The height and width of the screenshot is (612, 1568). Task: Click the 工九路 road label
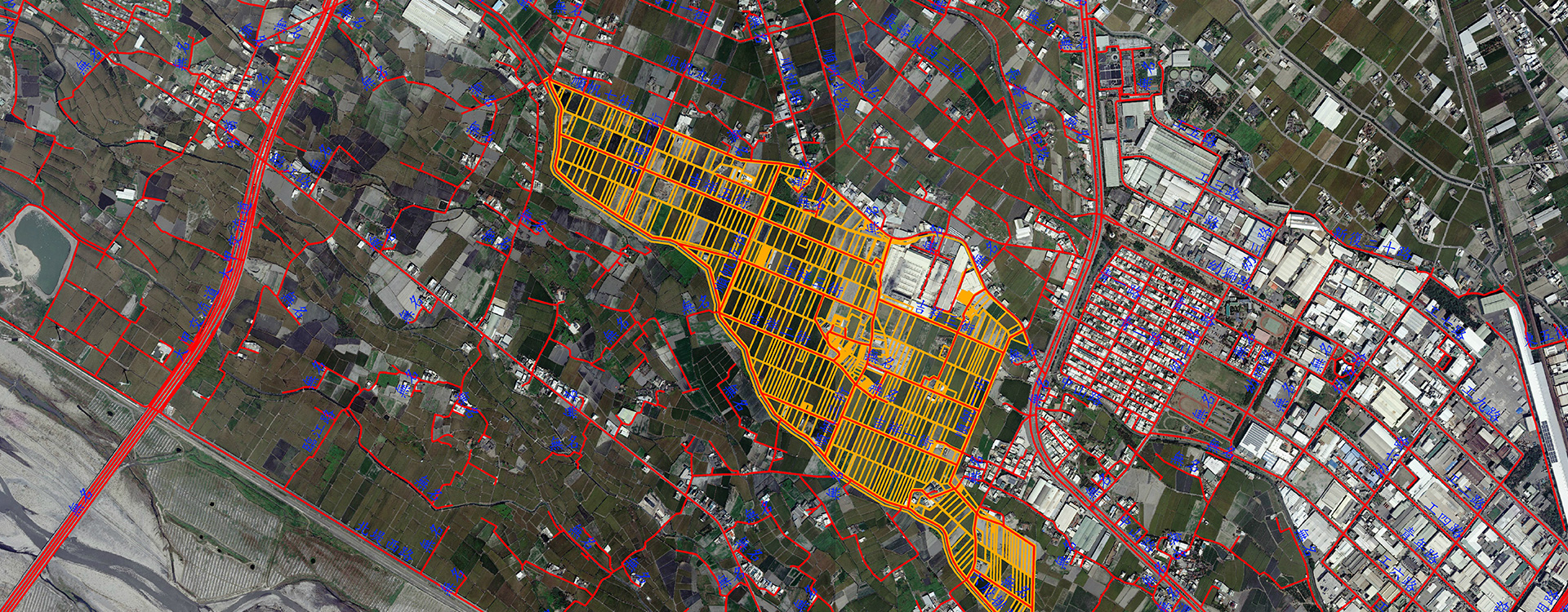pos(1481,404)
